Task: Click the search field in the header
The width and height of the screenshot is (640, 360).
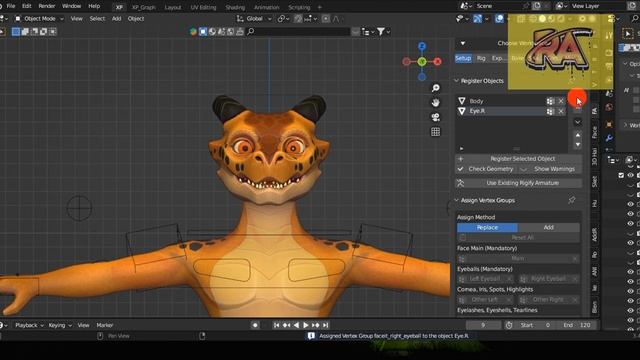Action: [298, 31]
